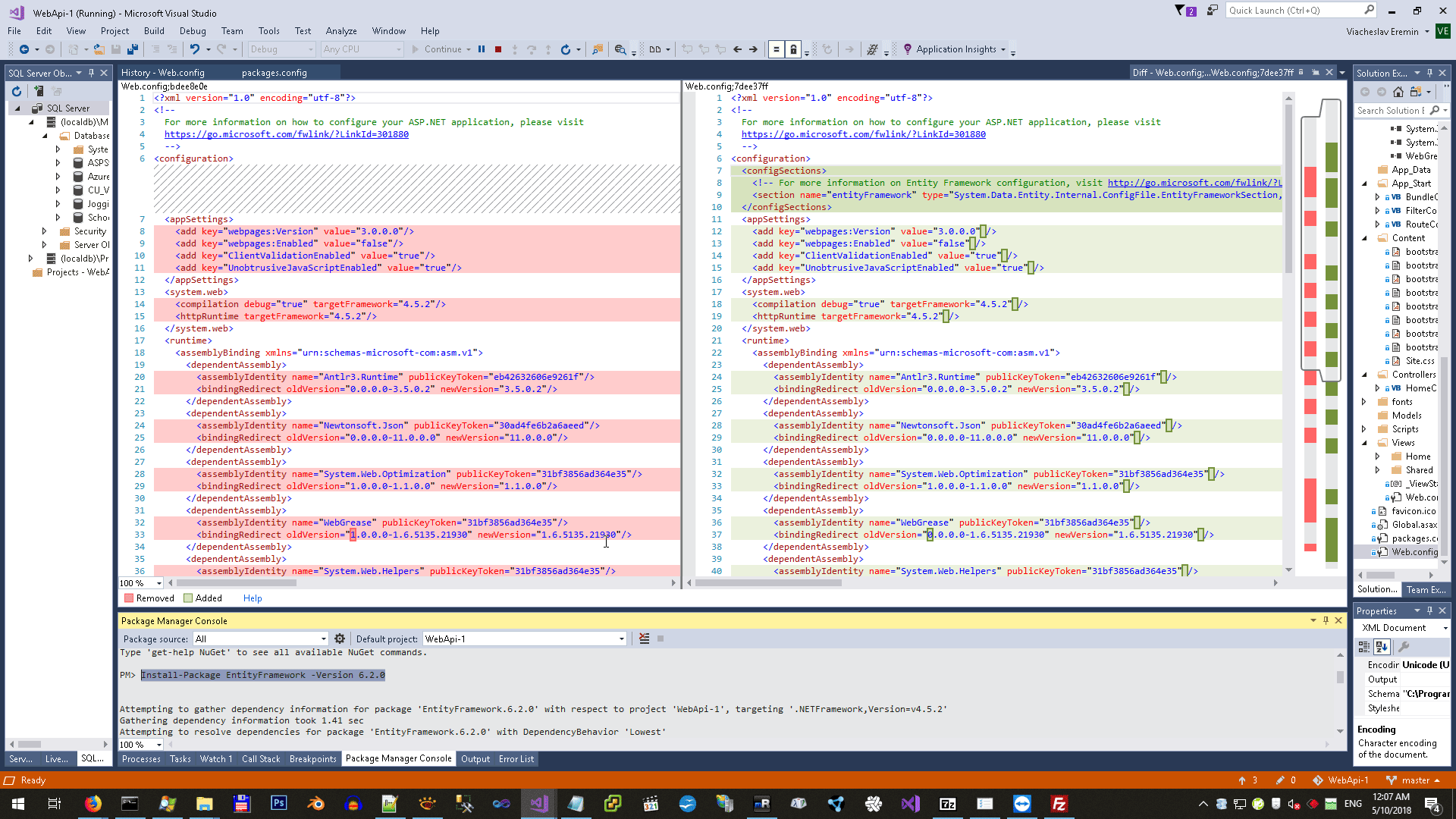1456x819 pixels.
Task: Open Package Manager Console settings gear
Action: tap(340, 639)
